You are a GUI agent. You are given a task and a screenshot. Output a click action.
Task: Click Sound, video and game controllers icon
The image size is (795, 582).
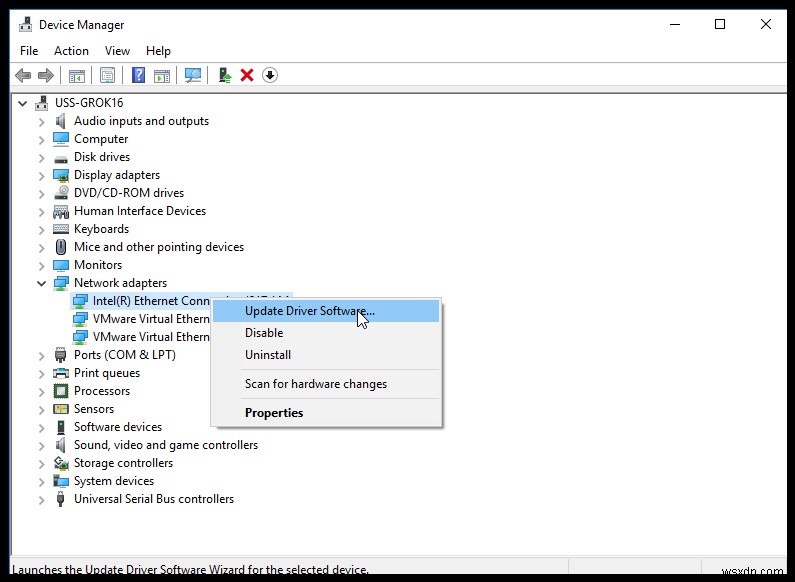[x=60, y=445]
